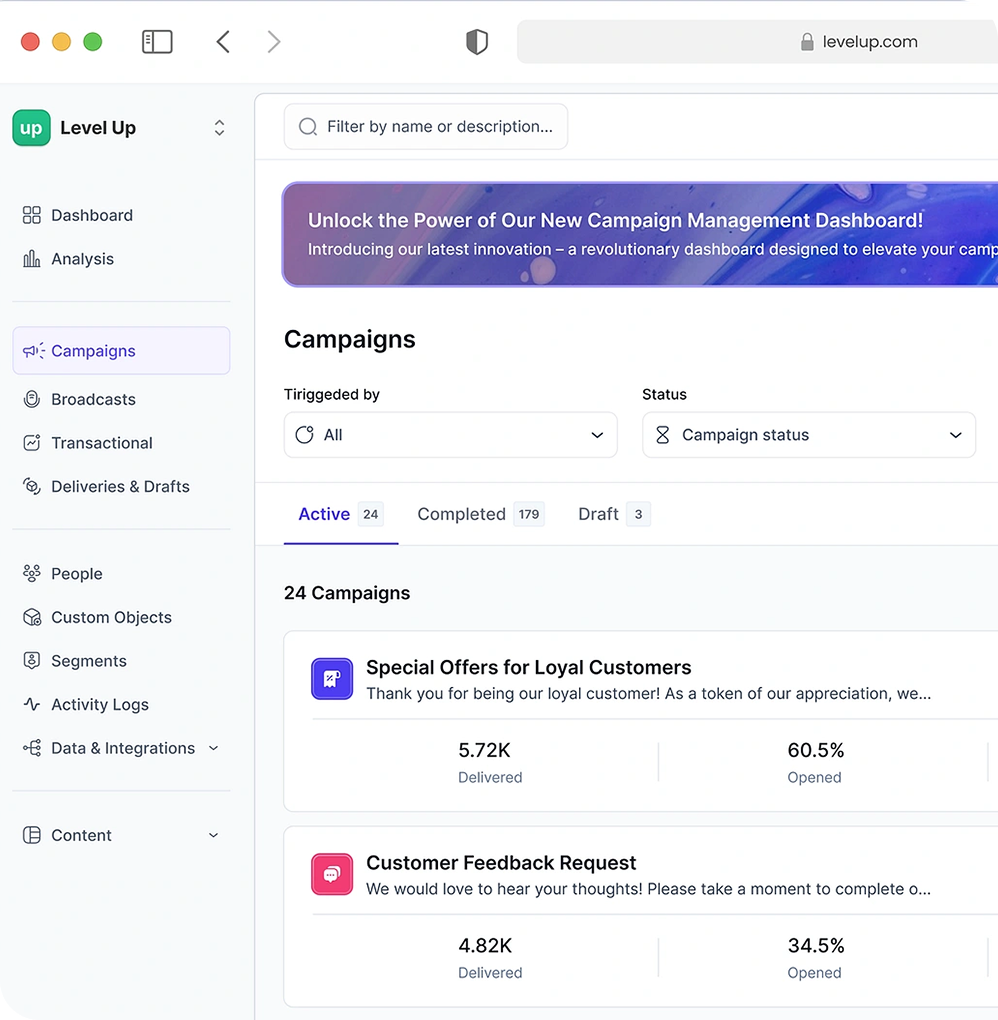Viewport: 998px width, 1020px height.
Task: Go back with the browser back arrow
Action: 223,42
